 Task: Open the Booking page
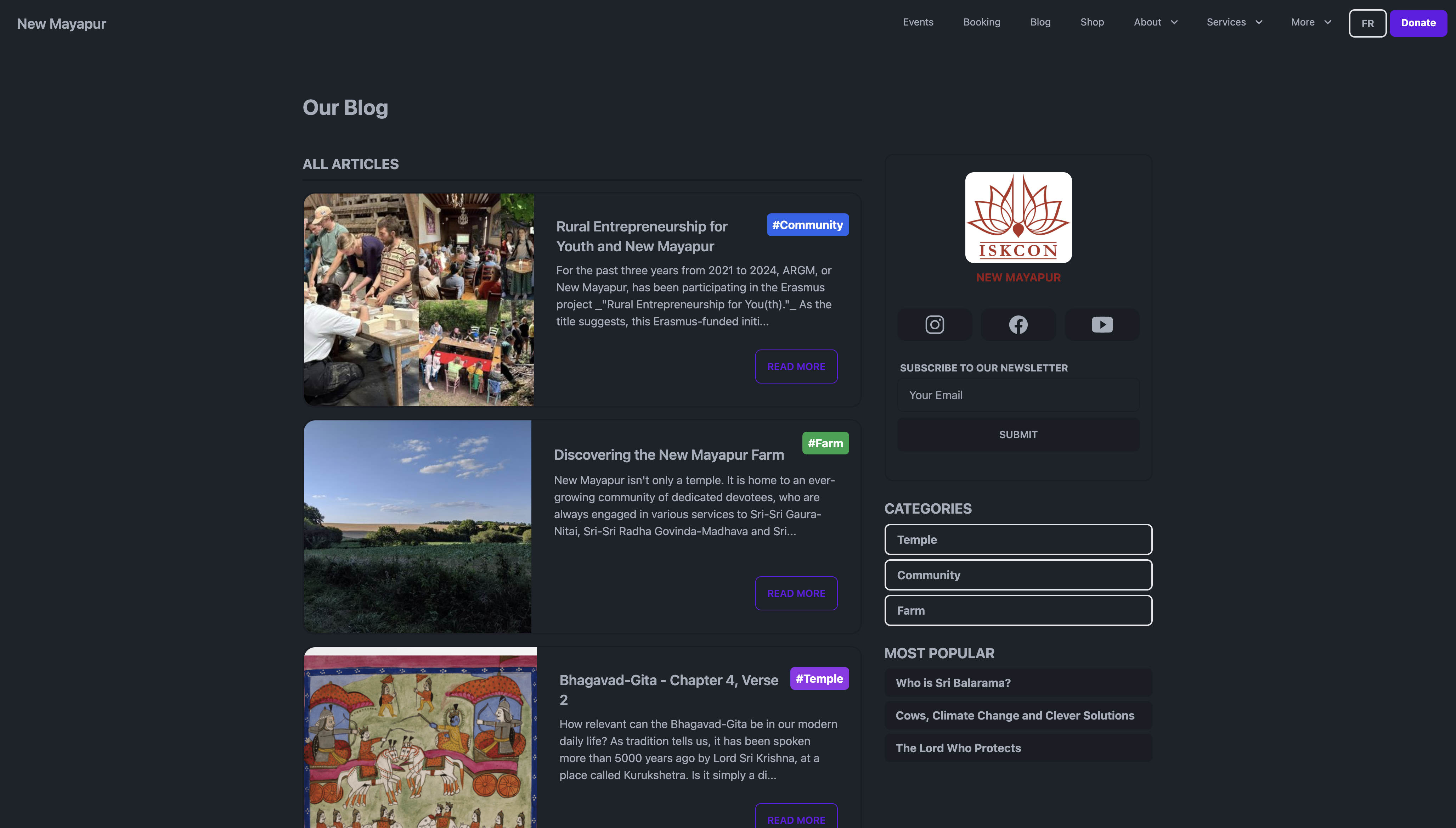(981, 22)
